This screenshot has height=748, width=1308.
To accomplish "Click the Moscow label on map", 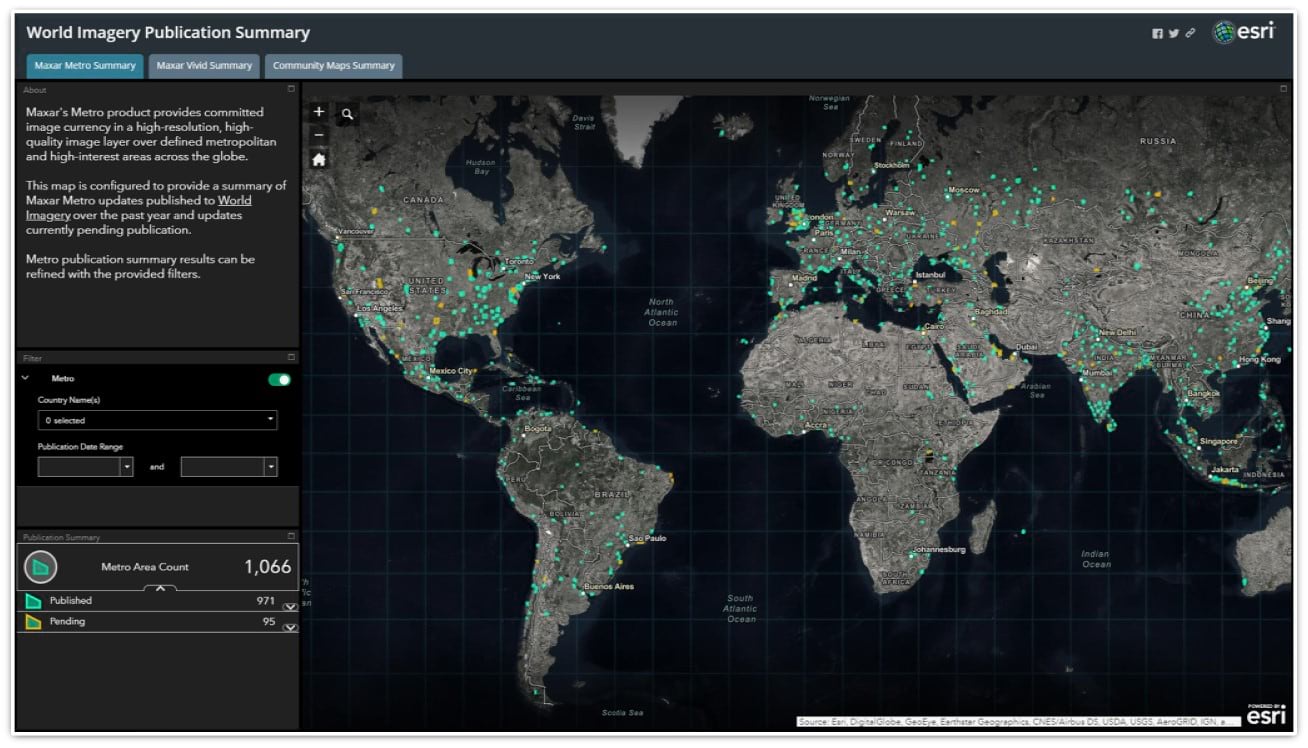I will click(964, 190).
